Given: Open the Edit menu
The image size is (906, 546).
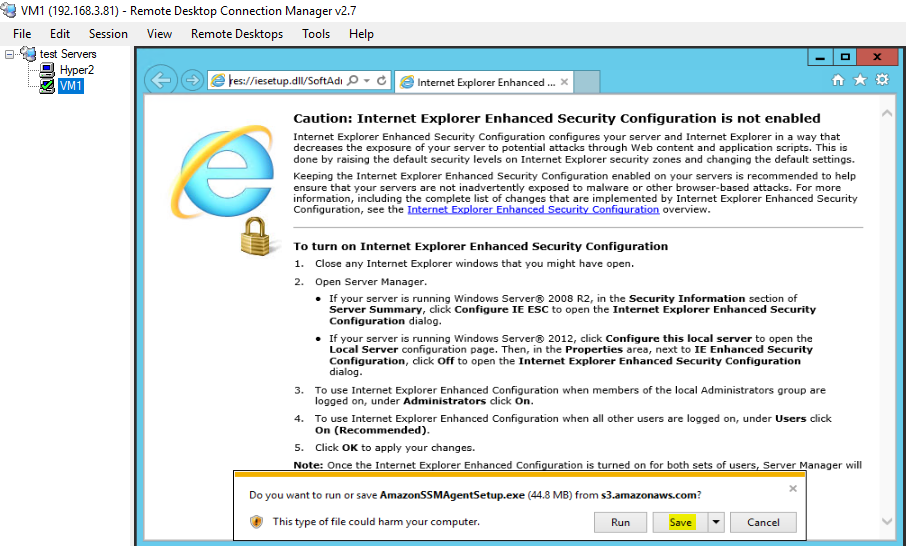Looking at the screenshot, I should tap(60, 34).
